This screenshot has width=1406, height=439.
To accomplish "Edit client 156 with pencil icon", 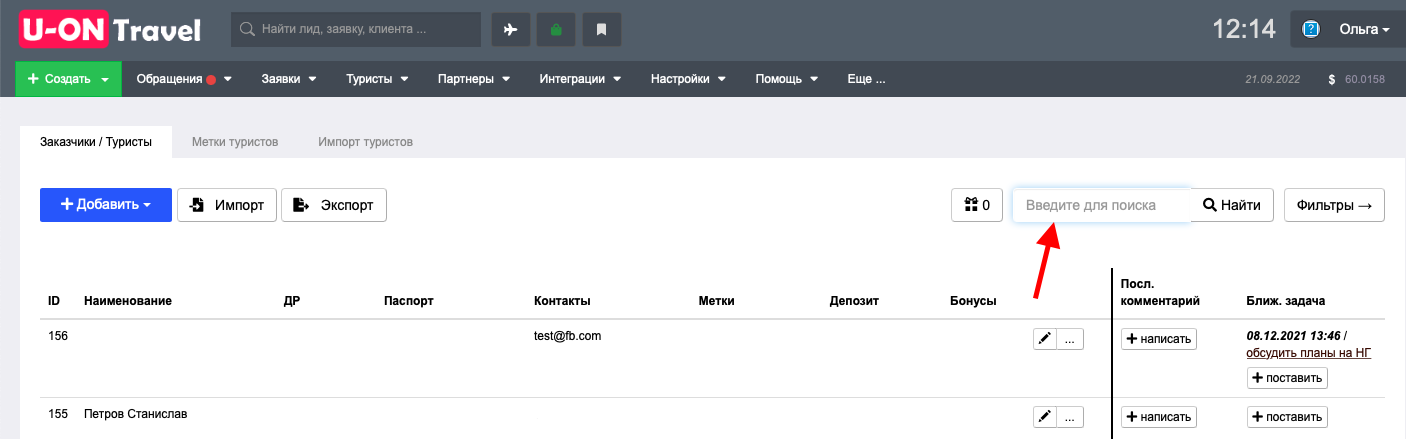I will pyautogui.click(x=1045, y=339).
